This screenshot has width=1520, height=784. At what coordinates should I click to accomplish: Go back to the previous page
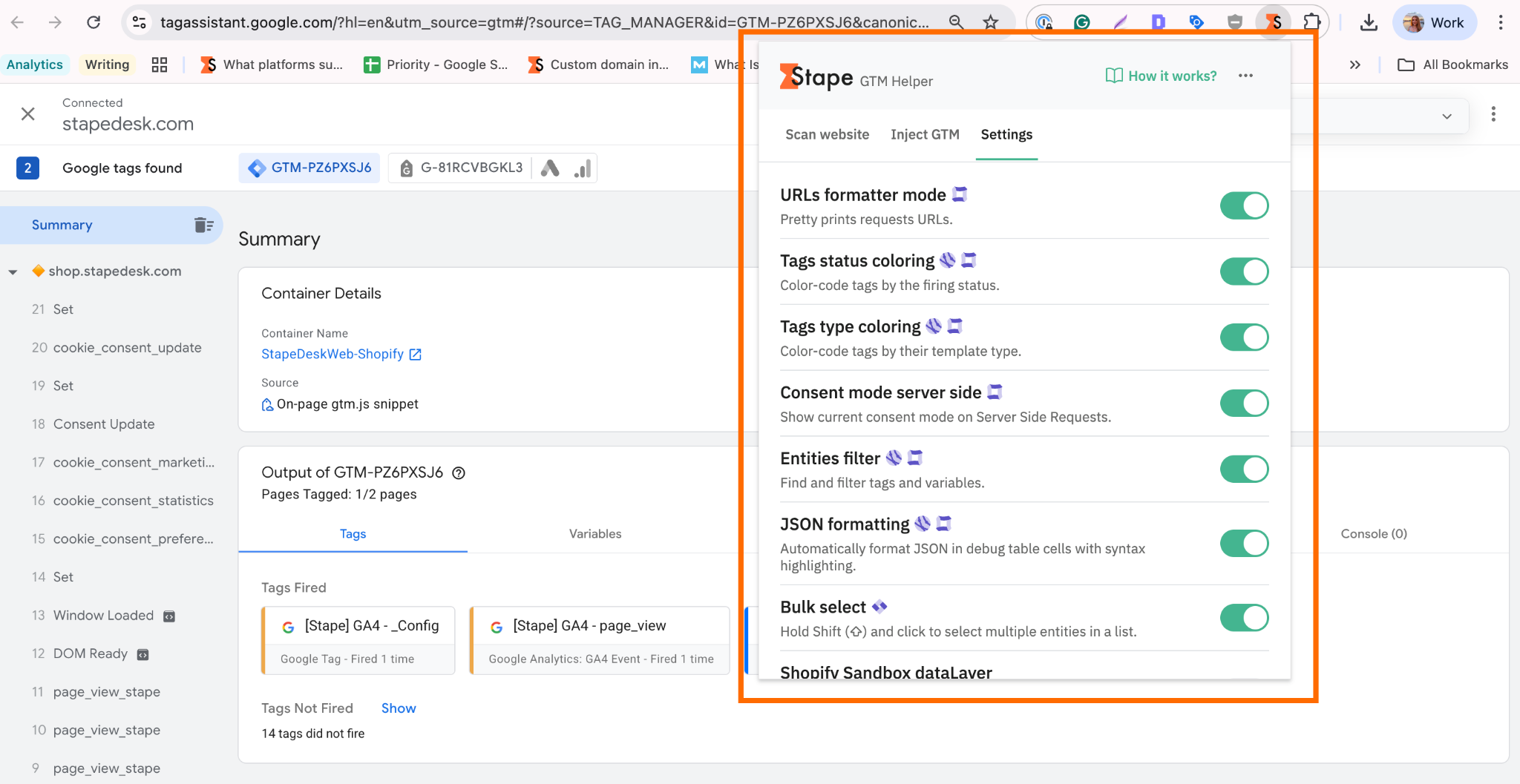tap(18, 22)
